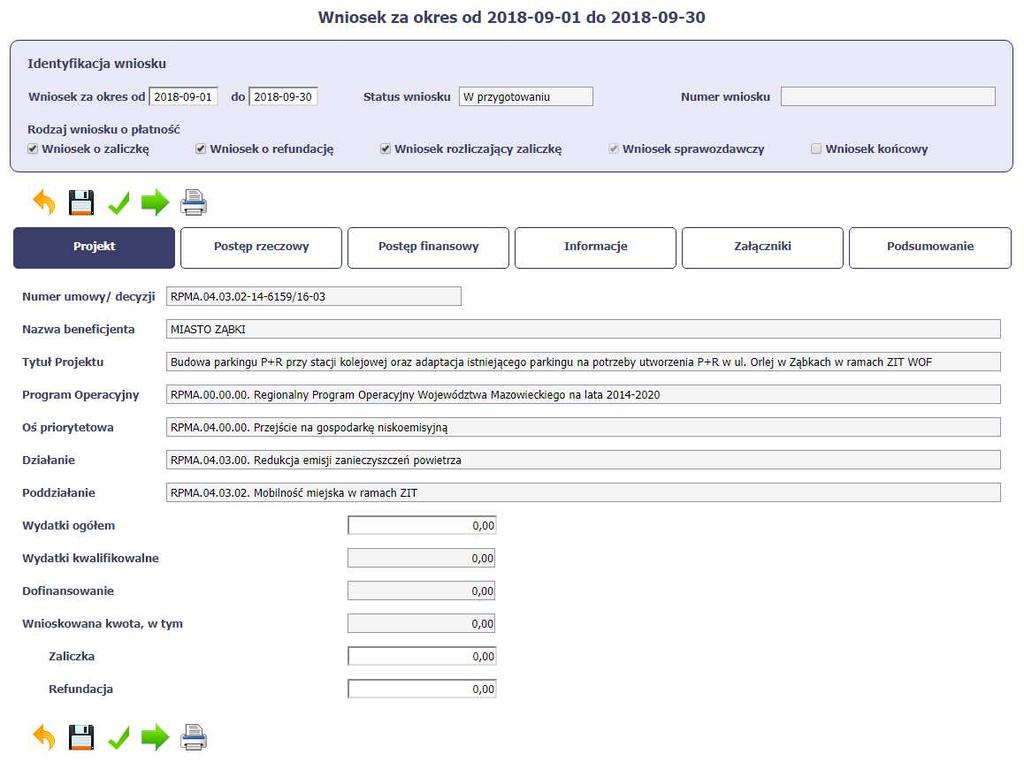Click the Dofinansowanie amount field

(422, 590)
